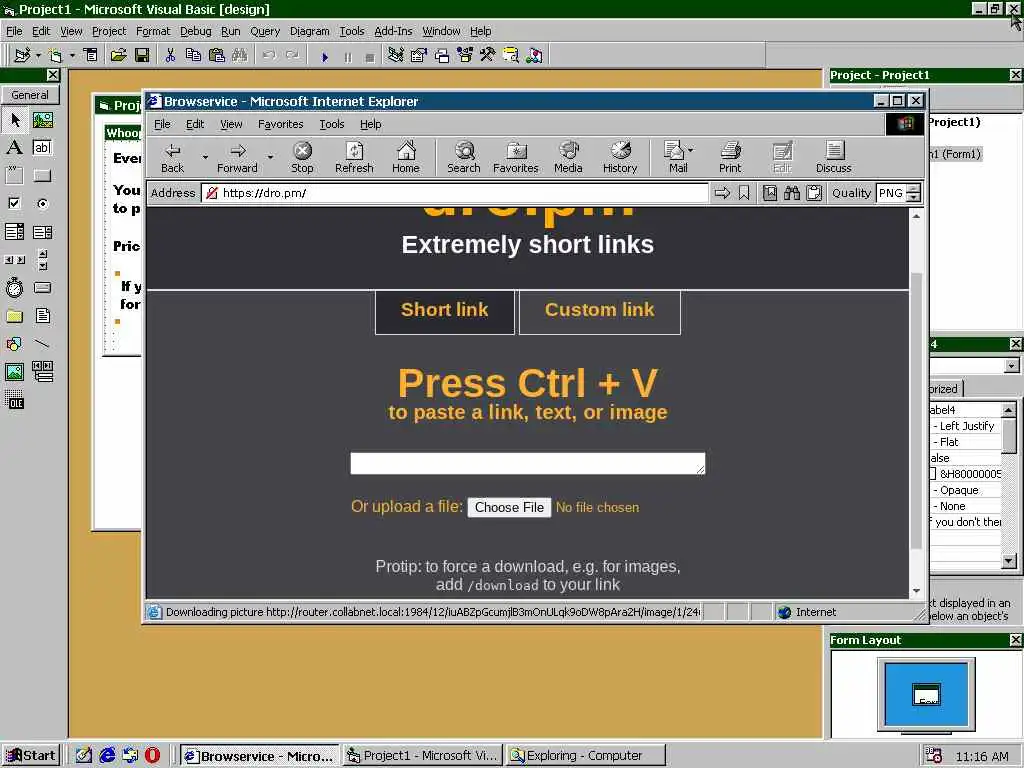Select the CommandButton control tool
This screenshot has height=768, width=1024.
click(x=42, y=176)
